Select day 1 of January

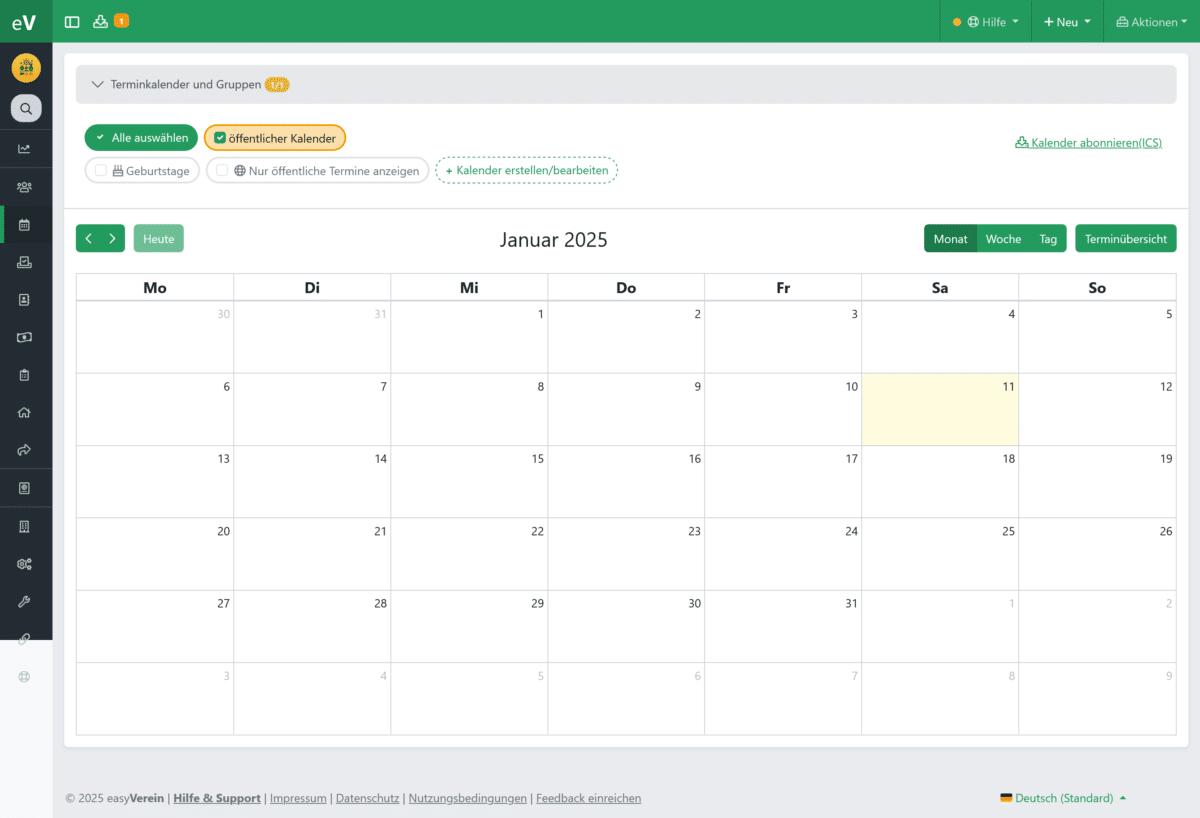(469, 337)
